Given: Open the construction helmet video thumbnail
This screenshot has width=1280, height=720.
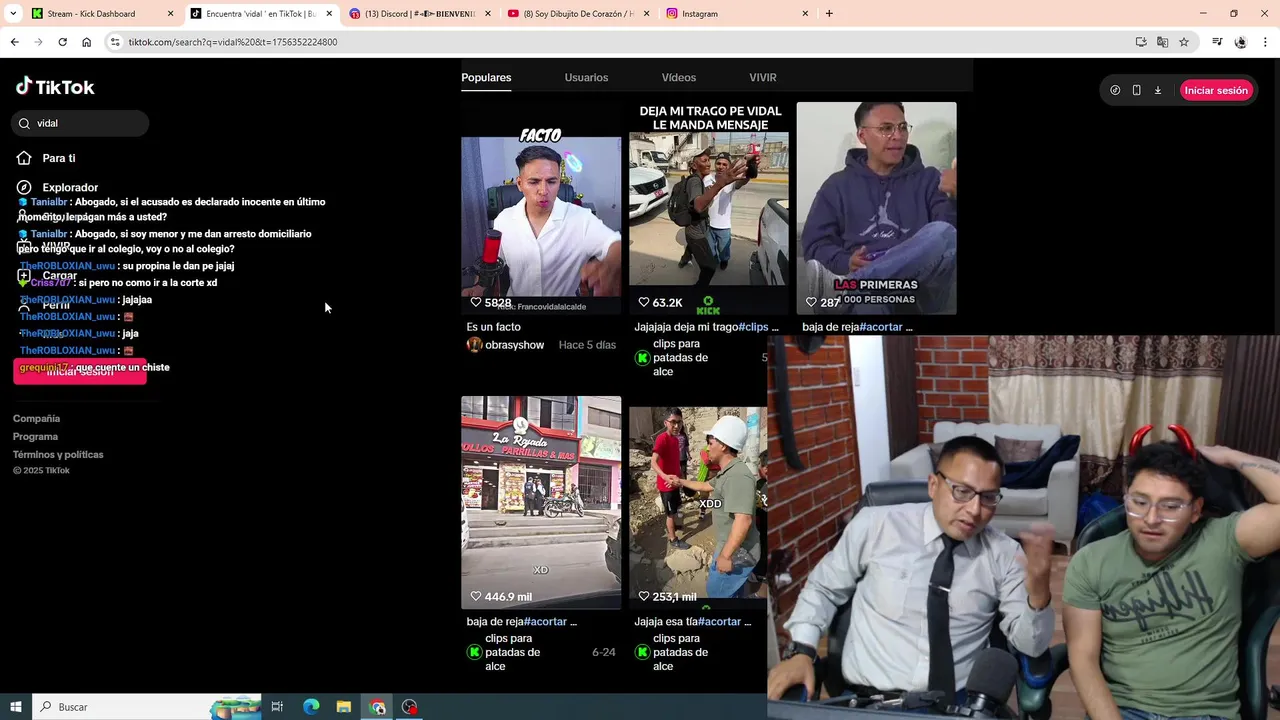Looking at the screenshot, I should click(698, 502).
